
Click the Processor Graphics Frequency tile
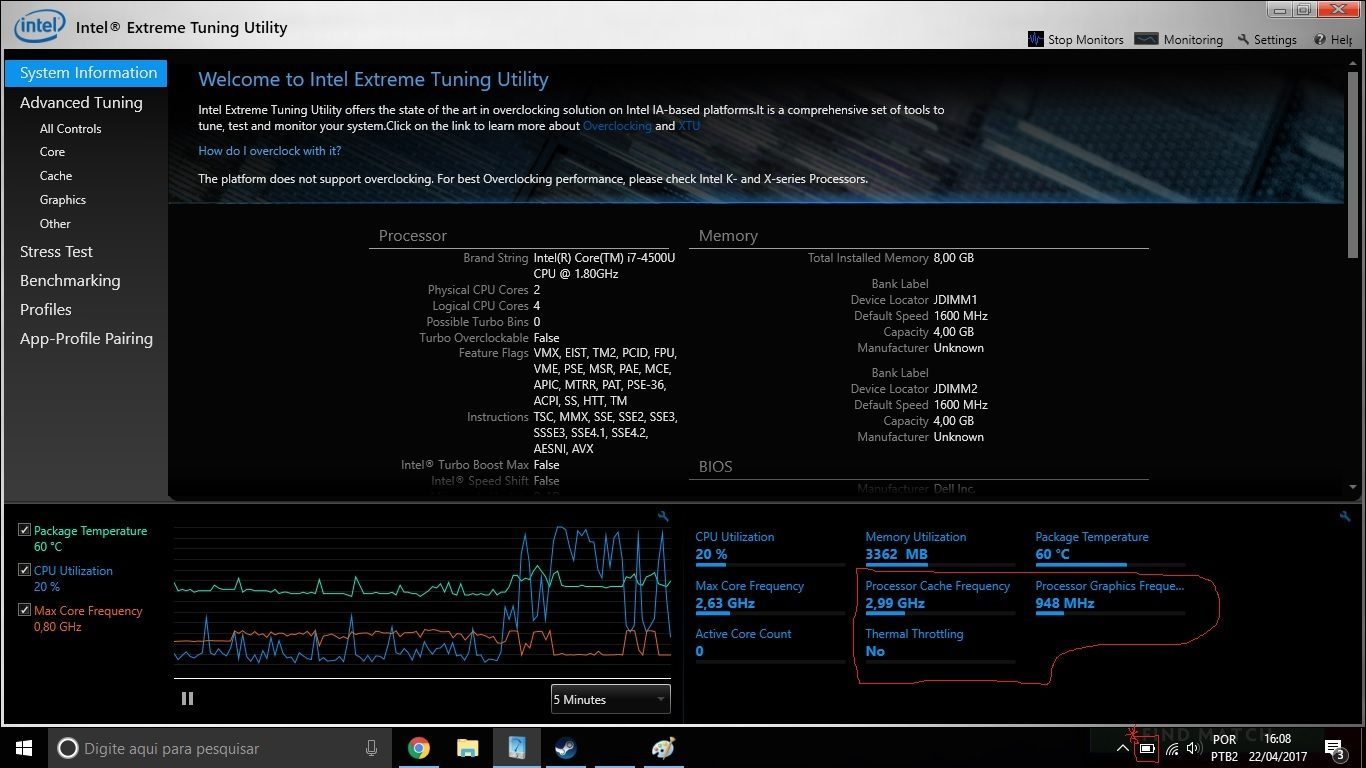(1110, 596)
